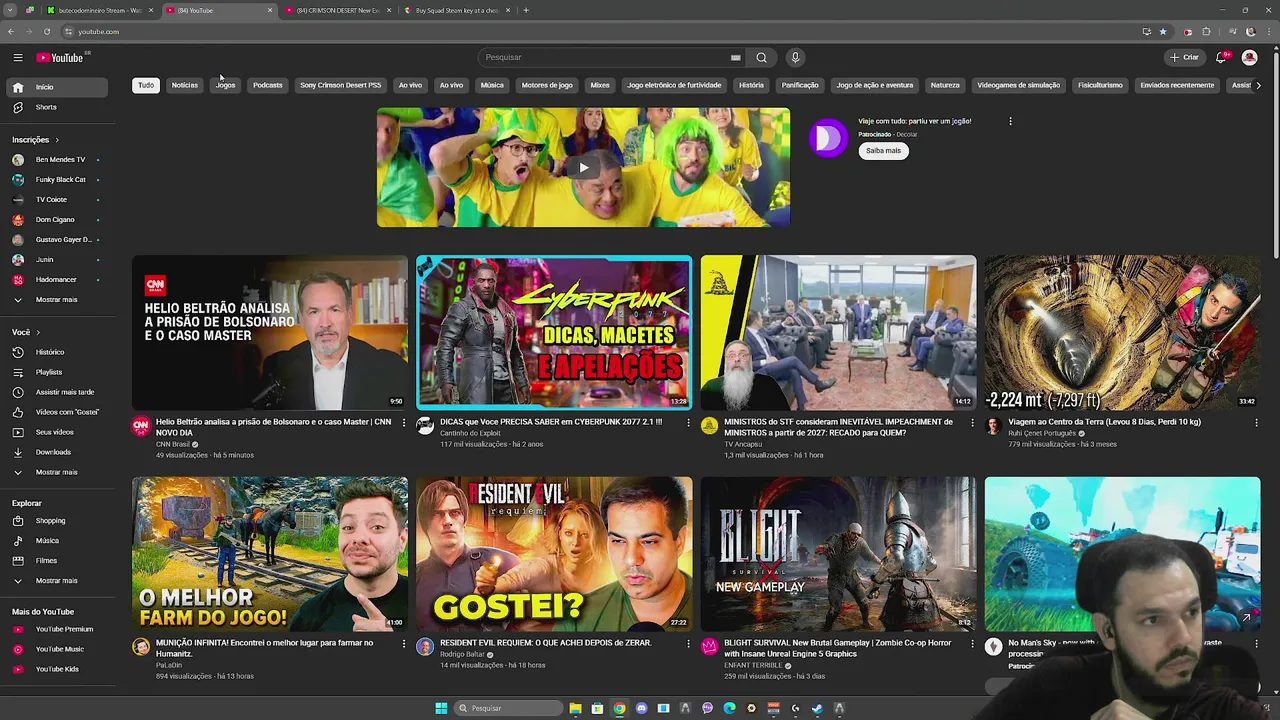Select the Sony Crimson Desert PS5 chip
The width and height of the screenshot is (1280, 720).
click(341, 85)
